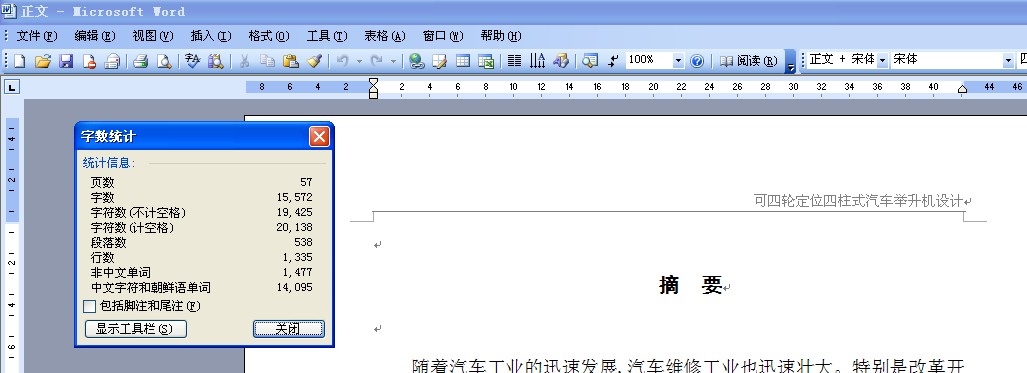
Task: Check 包括脚注和尾注 checkbox
Action: 89,306
